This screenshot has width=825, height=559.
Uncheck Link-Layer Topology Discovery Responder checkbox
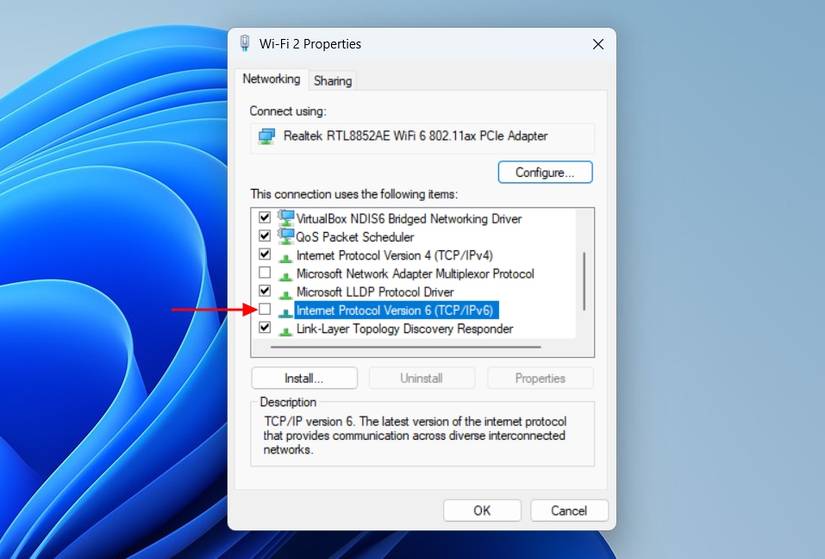pos(265,327)
